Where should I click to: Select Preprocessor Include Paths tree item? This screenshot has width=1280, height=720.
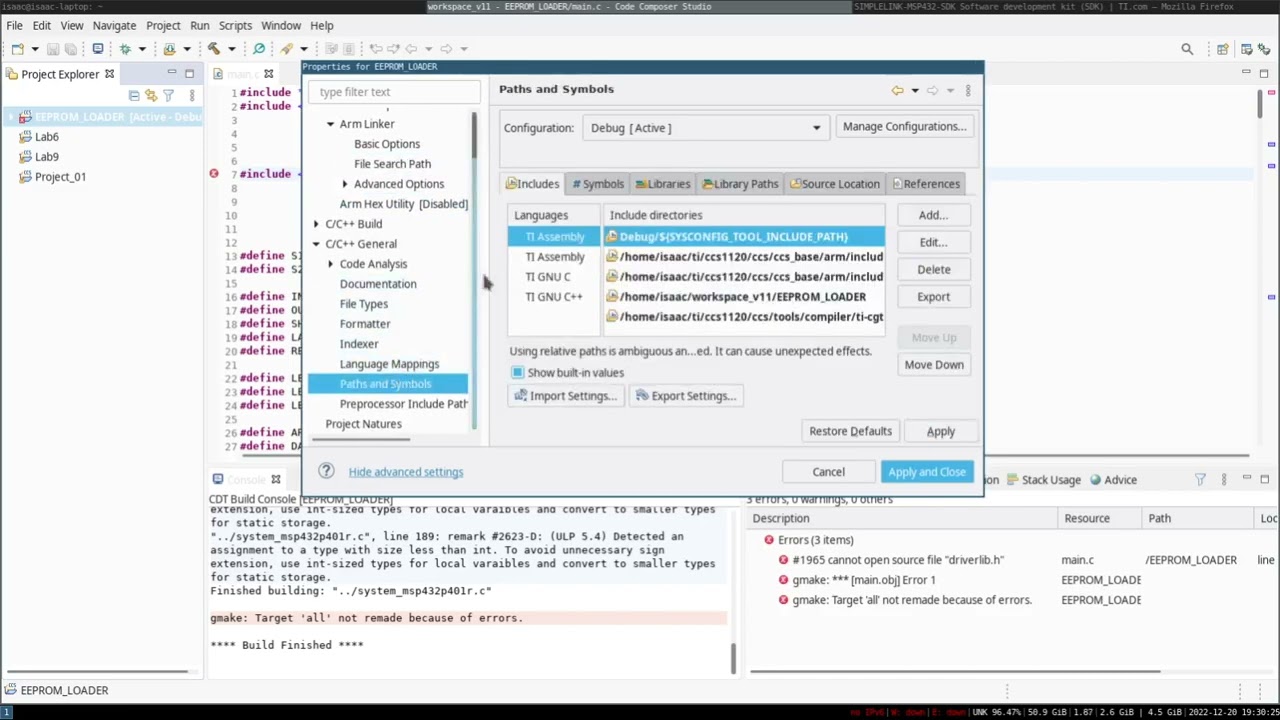[403, 404]
